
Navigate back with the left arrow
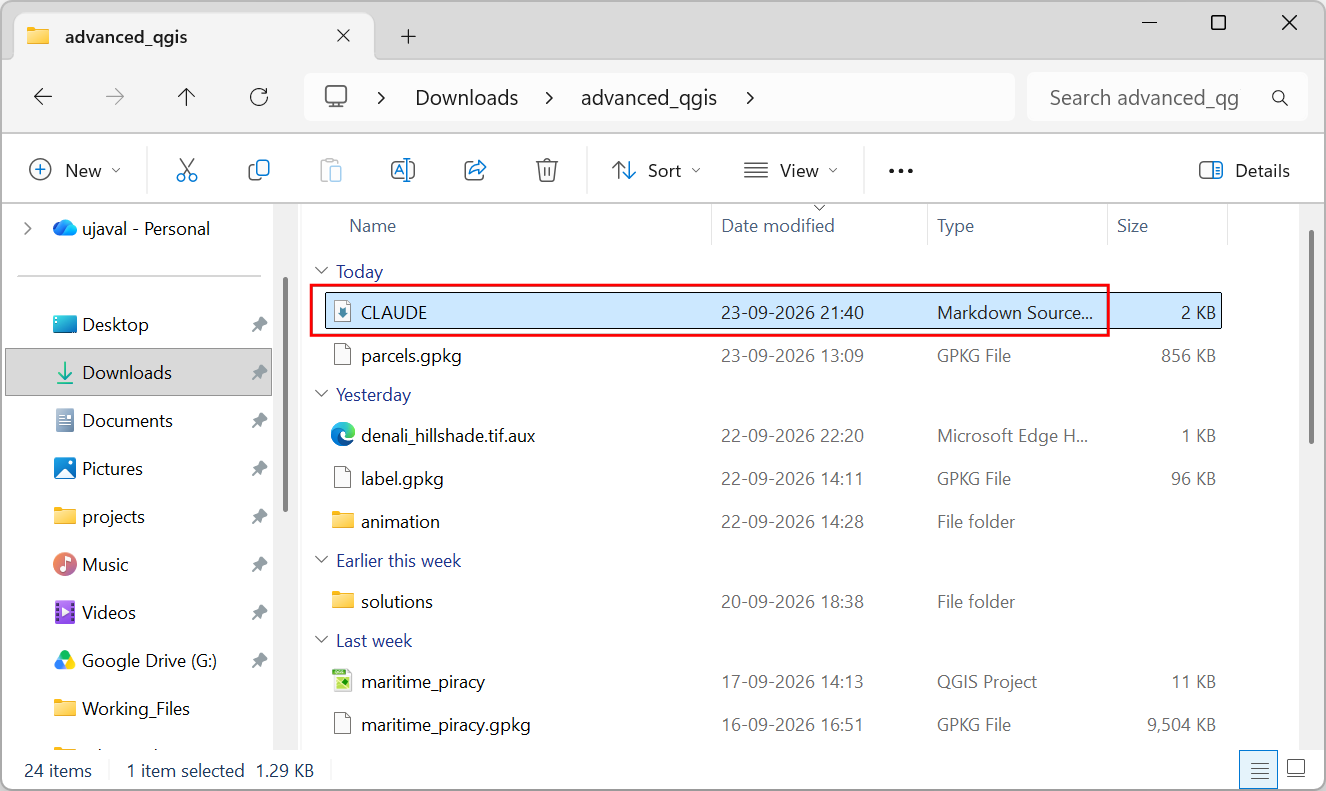coord(43,97)
